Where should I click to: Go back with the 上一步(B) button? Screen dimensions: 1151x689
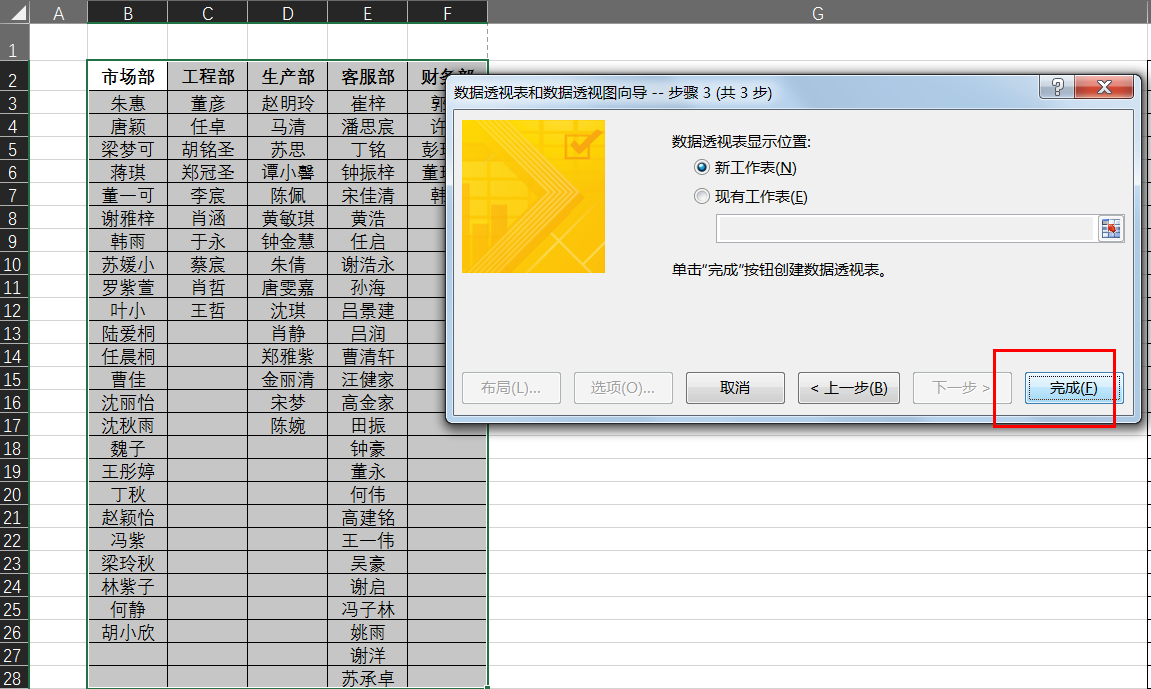point(849,387)
